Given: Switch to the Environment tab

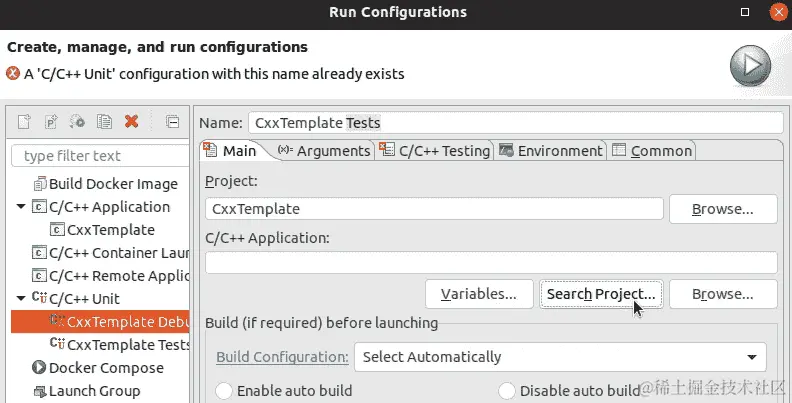Looking at the screenshot, I should [x=551, y=150].
